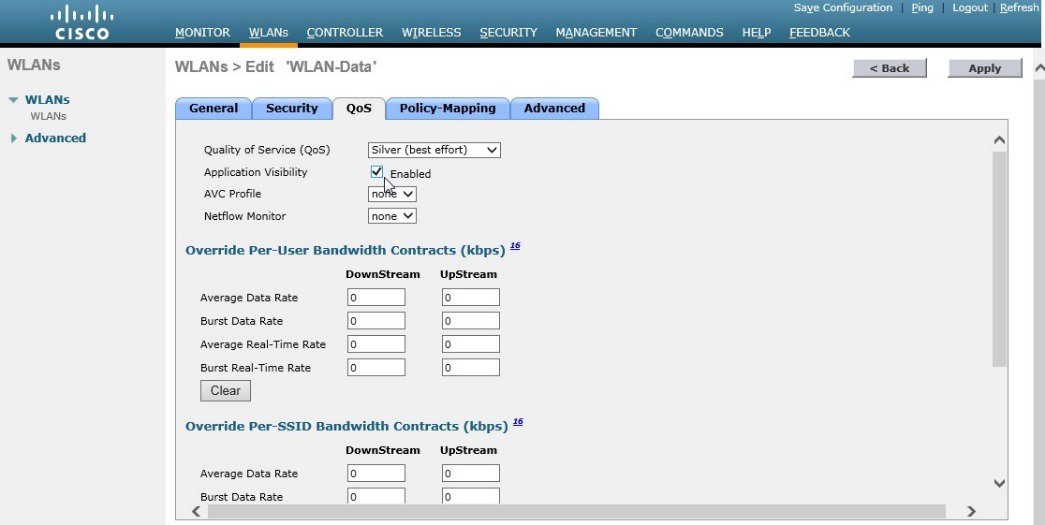Screen dimensions: 1045x525
Task: Click DownStream Burst Real-Time Rate field
Action: click(x=376, y=367)
